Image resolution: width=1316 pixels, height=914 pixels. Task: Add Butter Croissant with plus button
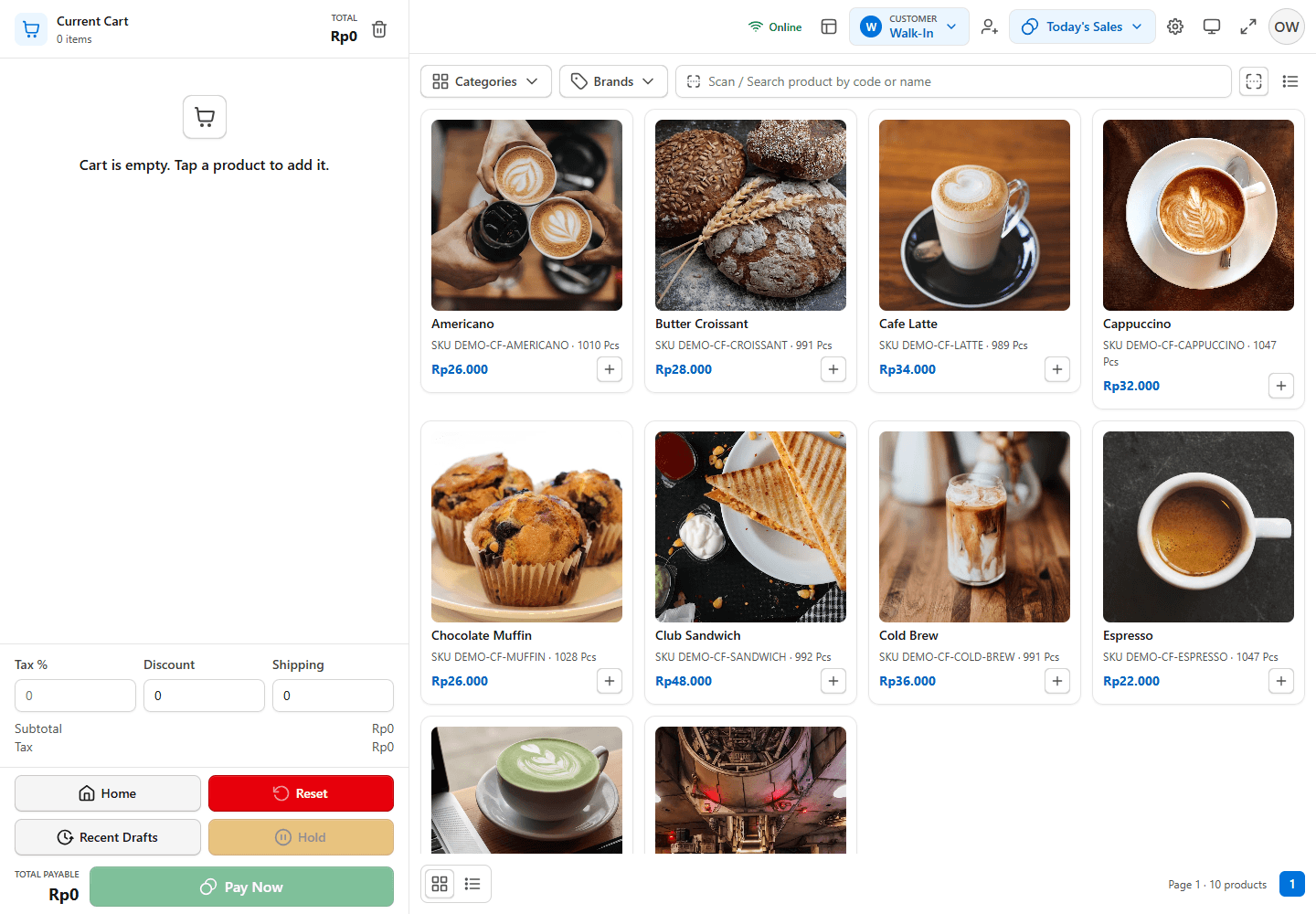click(833, 369)
